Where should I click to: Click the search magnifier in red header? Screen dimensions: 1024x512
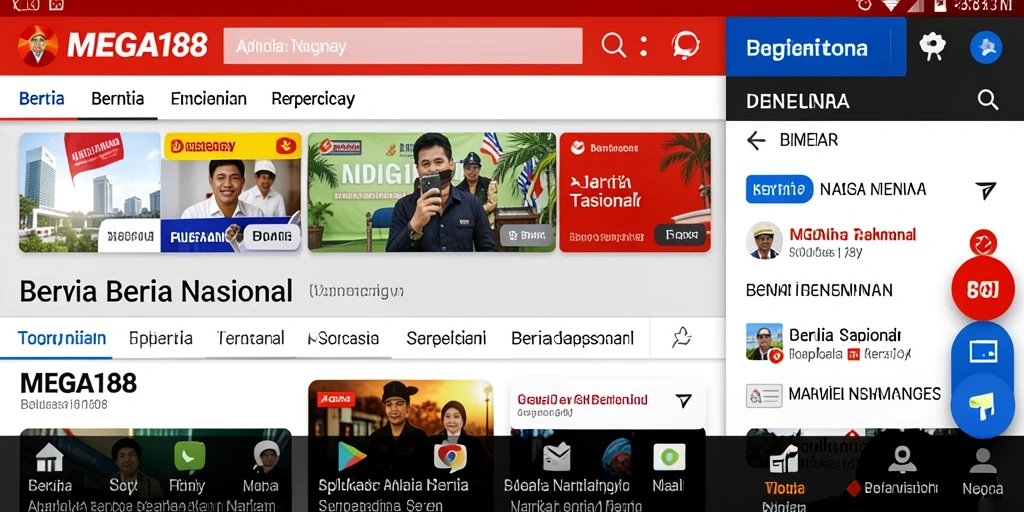point(613,45)
